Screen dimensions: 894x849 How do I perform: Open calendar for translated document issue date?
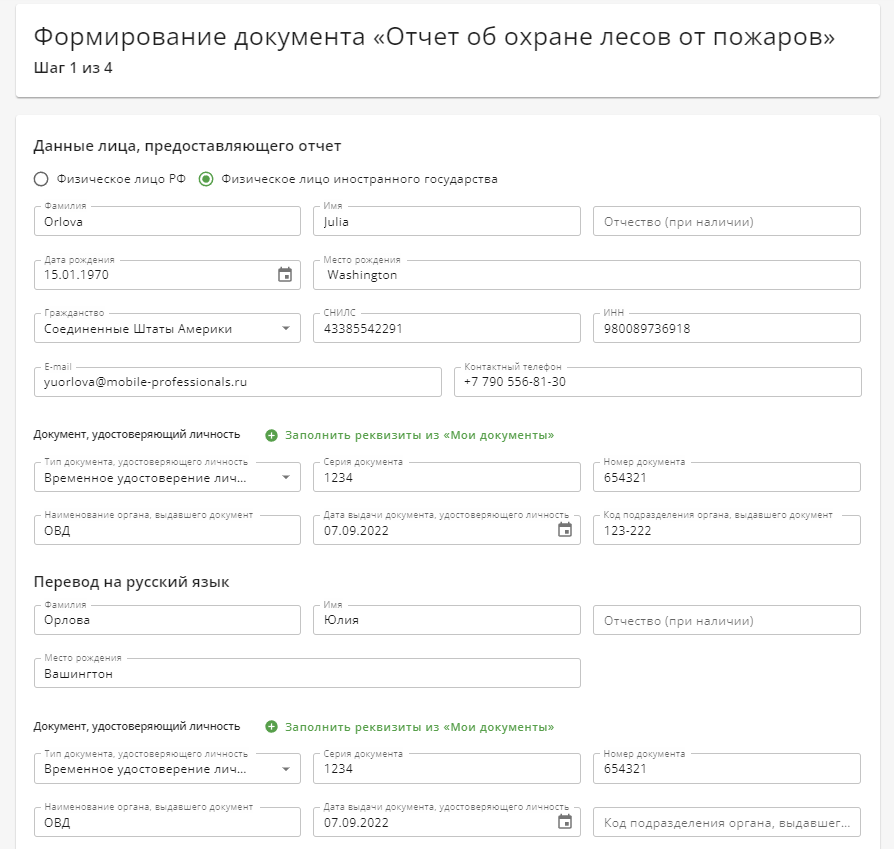(564, 822)
